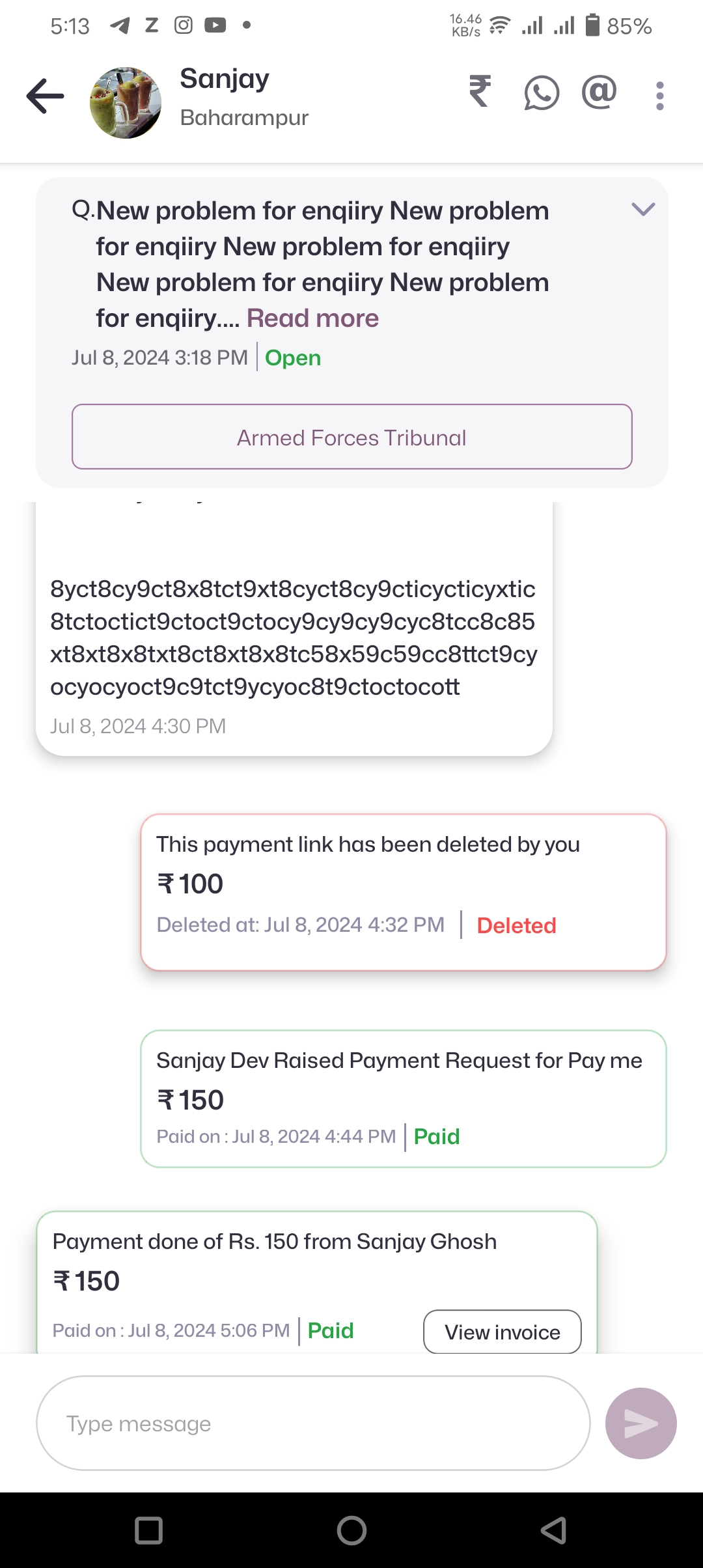Open the three-dot overflow menu

coord(659,96)
